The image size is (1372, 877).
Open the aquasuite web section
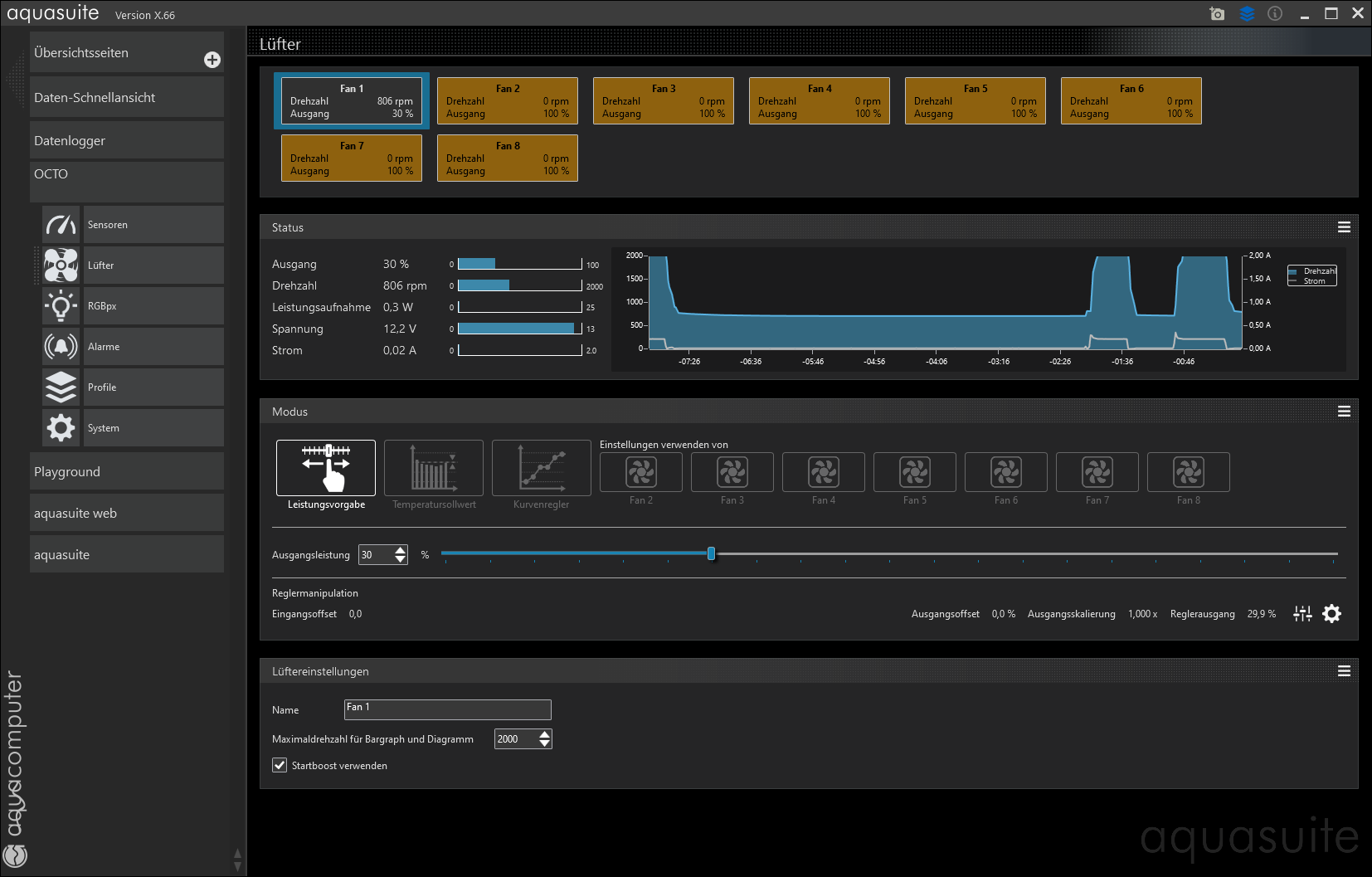tap(127, 514)
